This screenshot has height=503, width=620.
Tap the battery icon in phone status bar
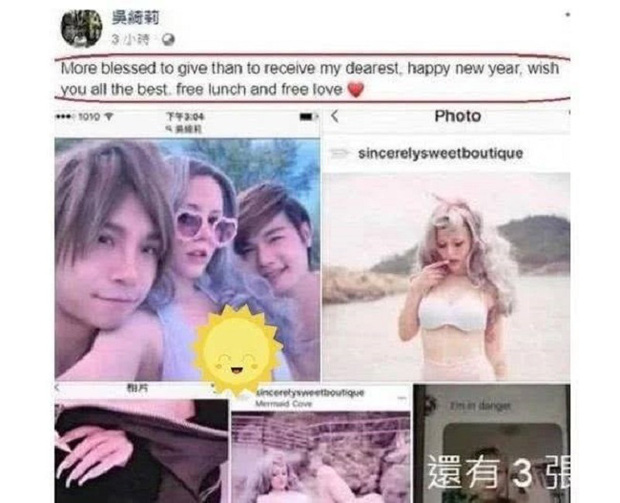point(307,117)
